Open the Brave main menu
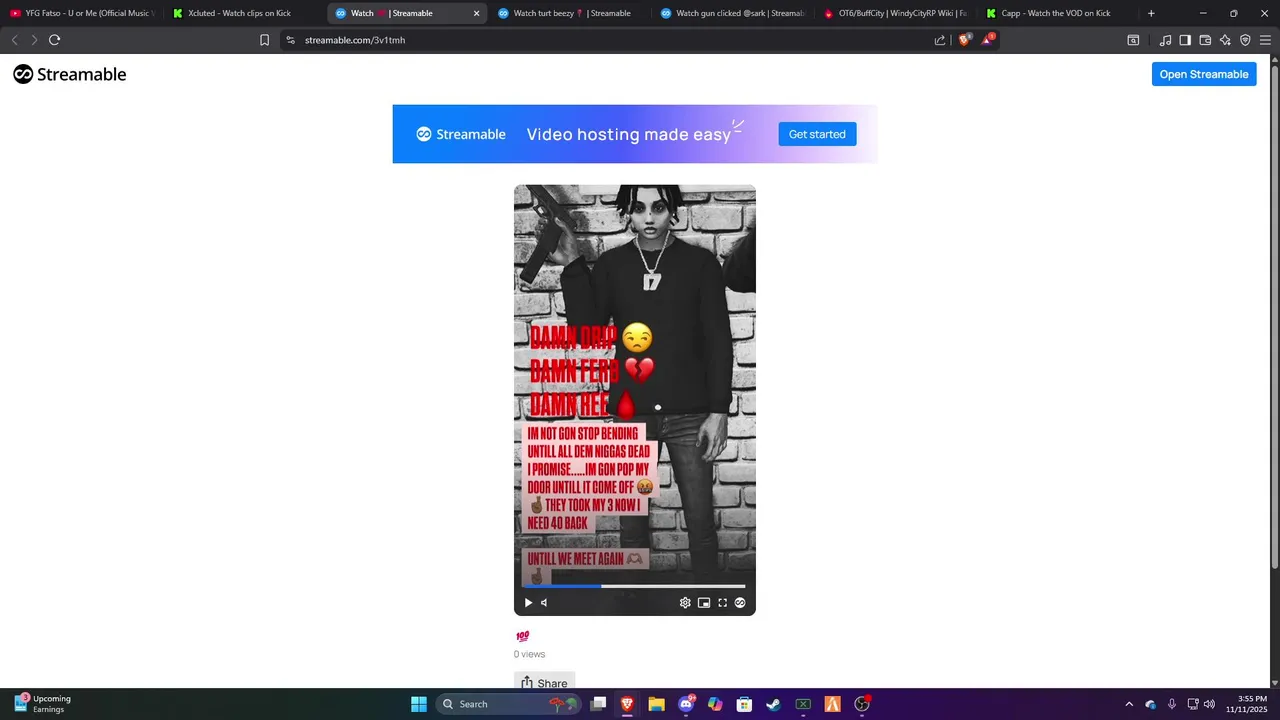This screenshot has height=720, width=1280. tap(1265, 40)
